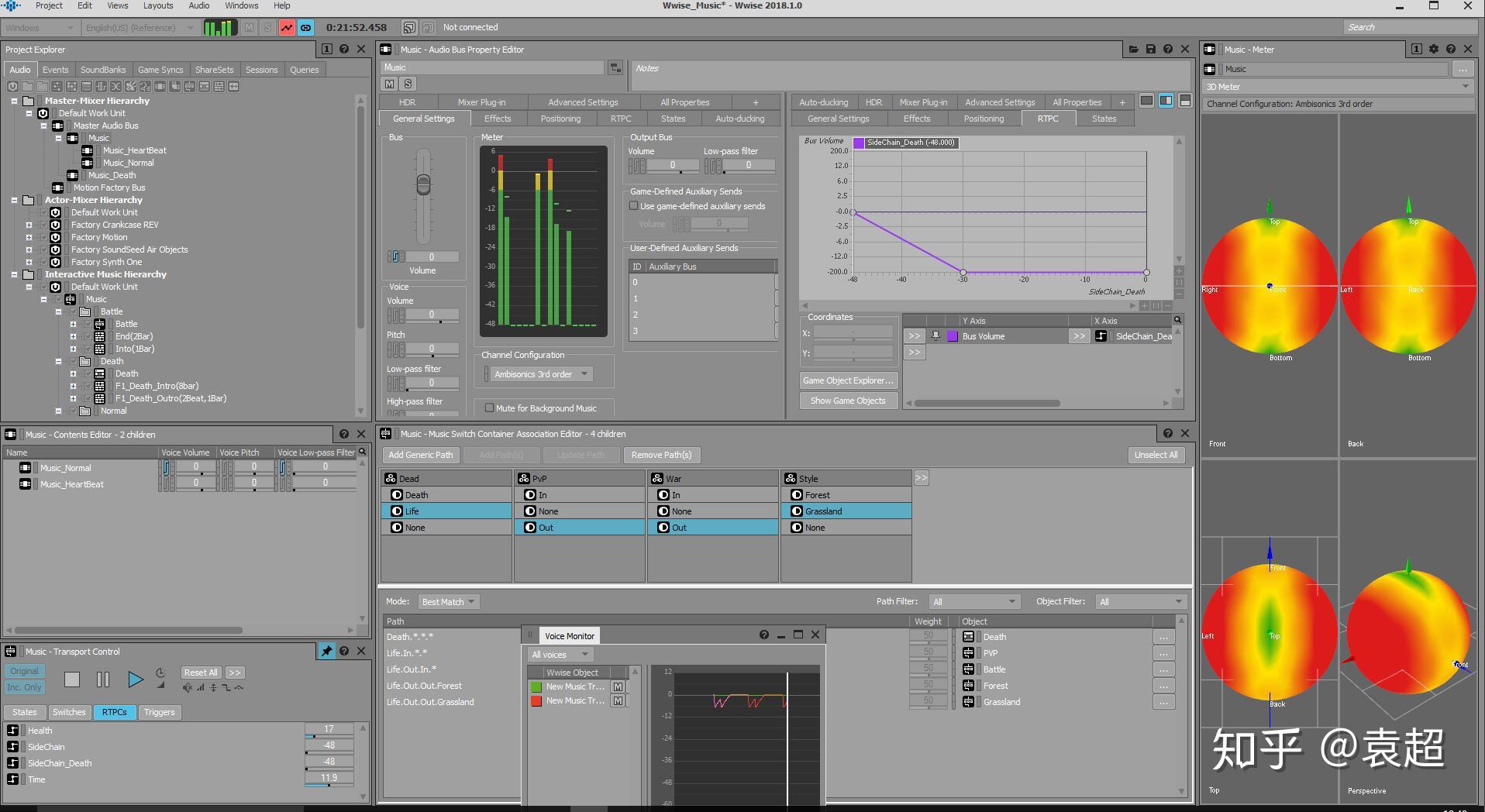Mute the Music bus with the M button

[390, 84]
